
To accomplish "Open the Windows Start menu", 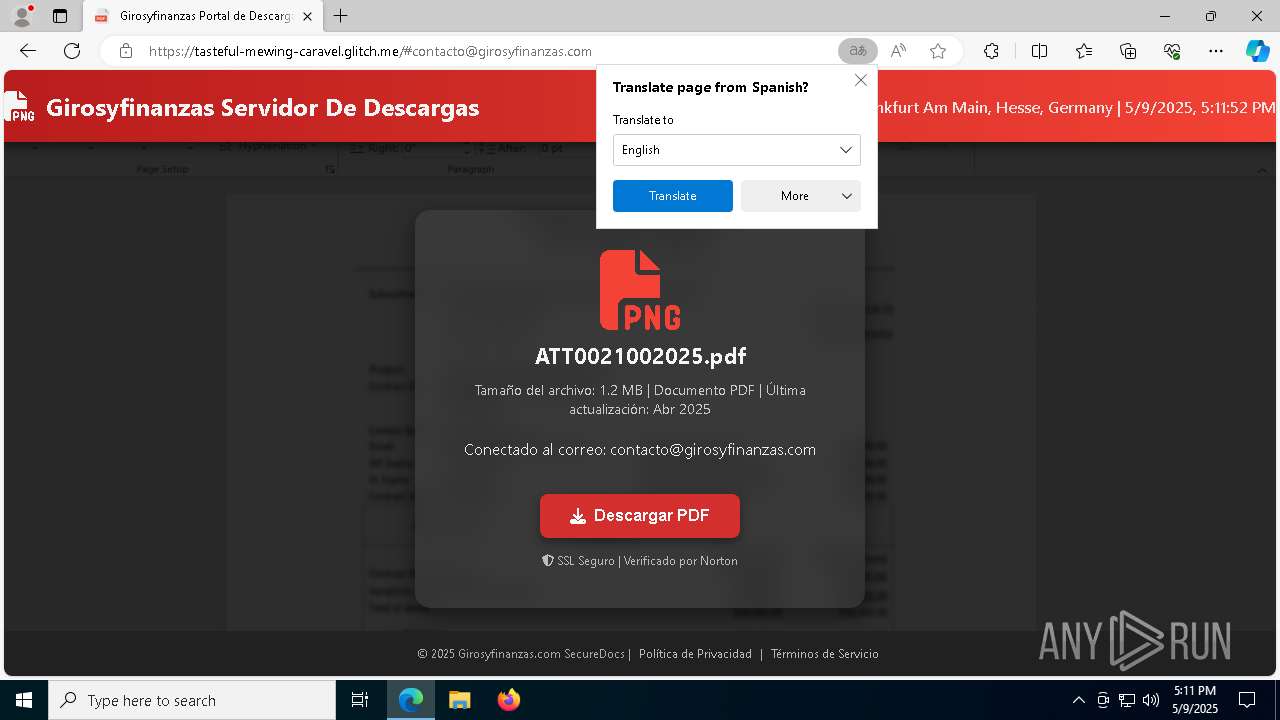I will click(x=24, y=700).
